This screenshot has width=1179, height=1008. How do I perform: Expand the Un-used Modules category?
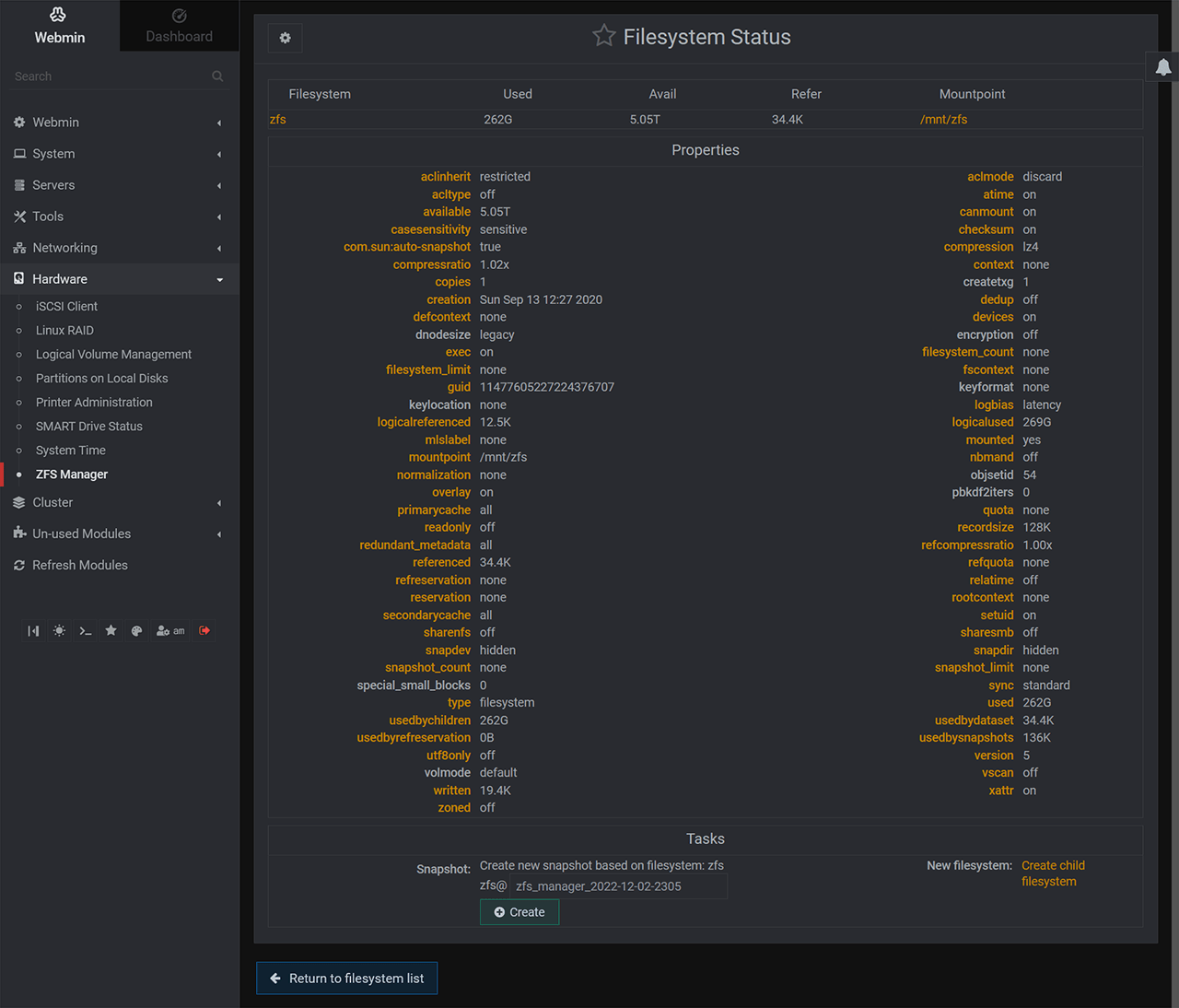tap(120, 533)
